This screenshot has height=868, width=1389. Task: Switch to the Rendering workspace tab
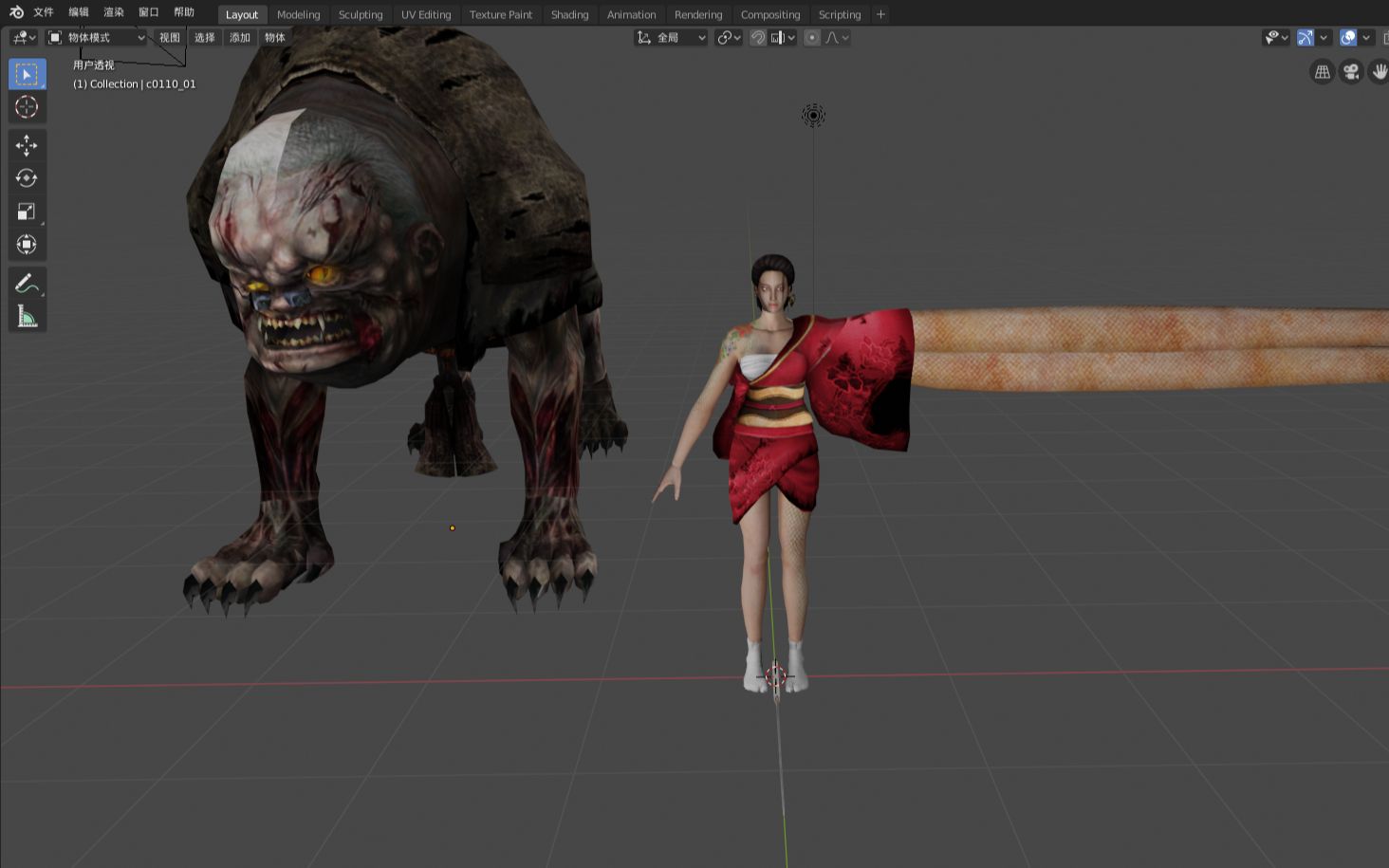(698, 14)
